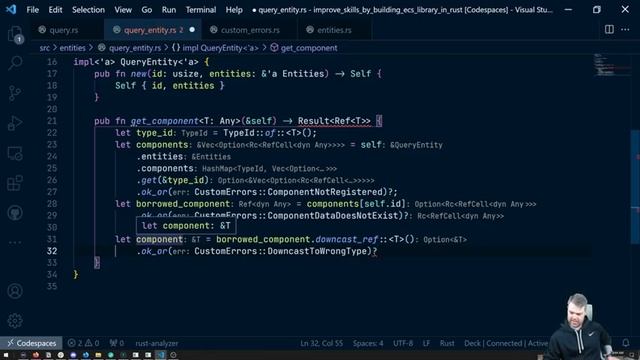This screenshot has width=640, height=360.
Task: Click the notifications bell in status bar
Action: 625,343
